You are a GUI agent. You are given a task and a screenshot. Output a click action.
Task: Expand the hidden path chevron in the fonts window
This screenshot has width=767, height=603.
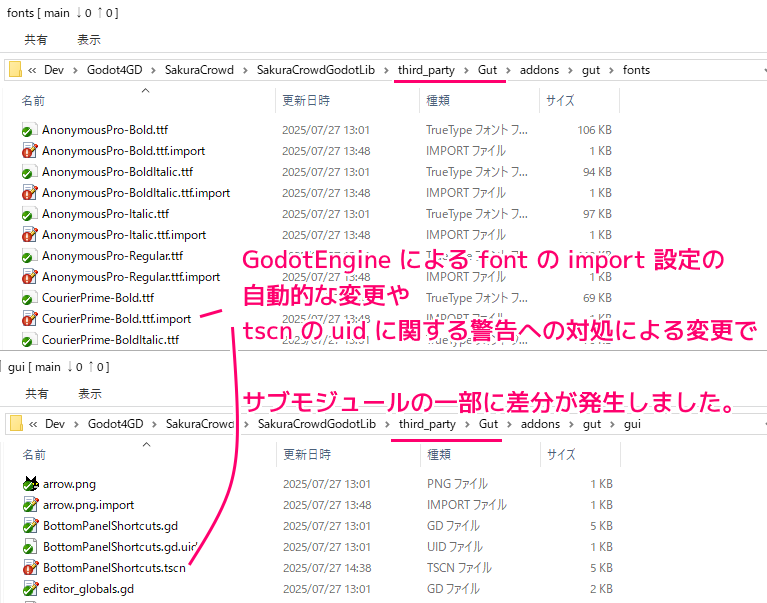[33, 70]
